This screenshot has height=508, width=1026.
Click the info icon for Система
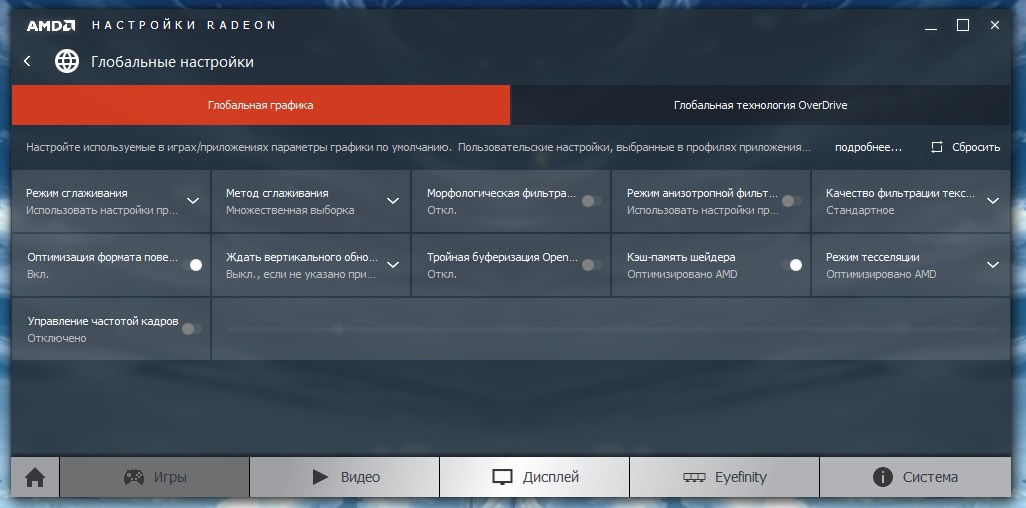[x=883, y=477]
